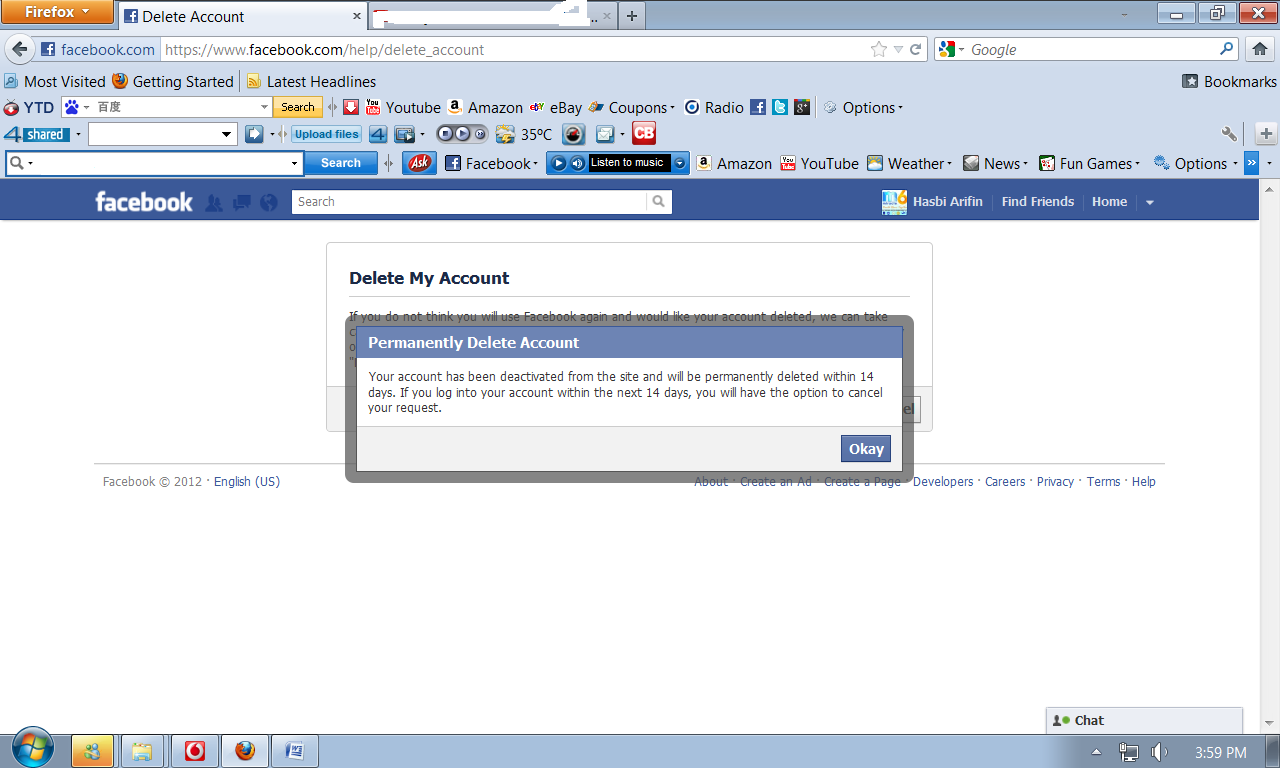Open the music widget dropdown arrow
The width and height of the screenshot is (1280, 768).
pos(680,163)
